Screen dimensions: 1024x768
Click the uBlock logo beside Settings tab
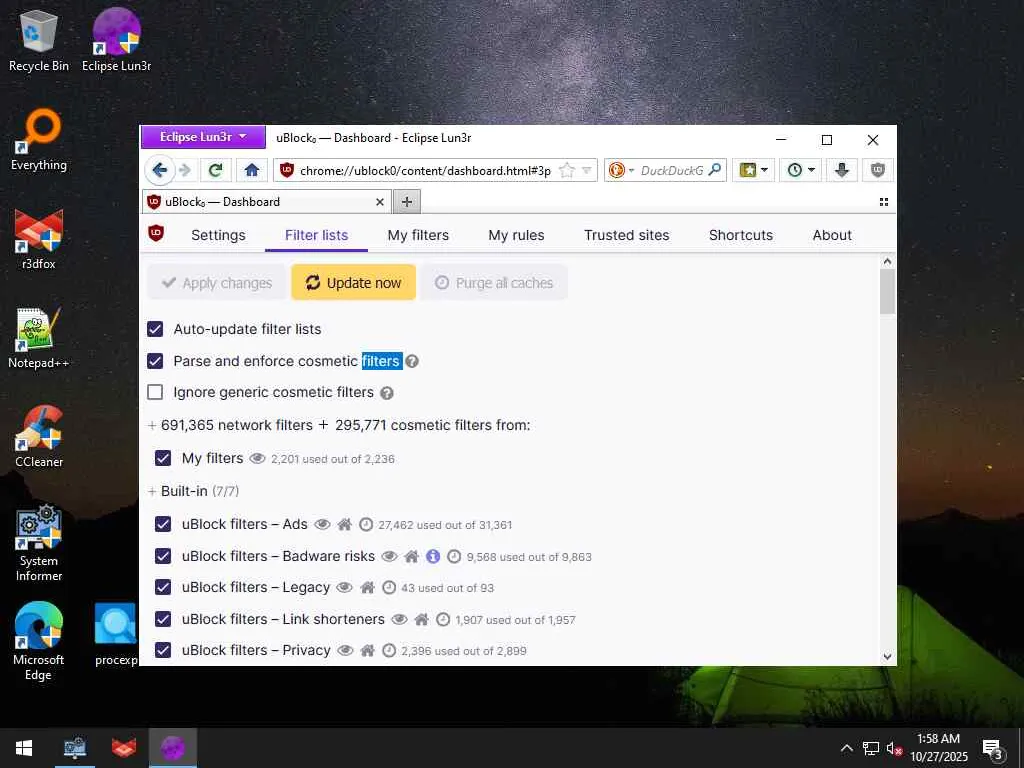pyautogui.click(x=156, y=233)
